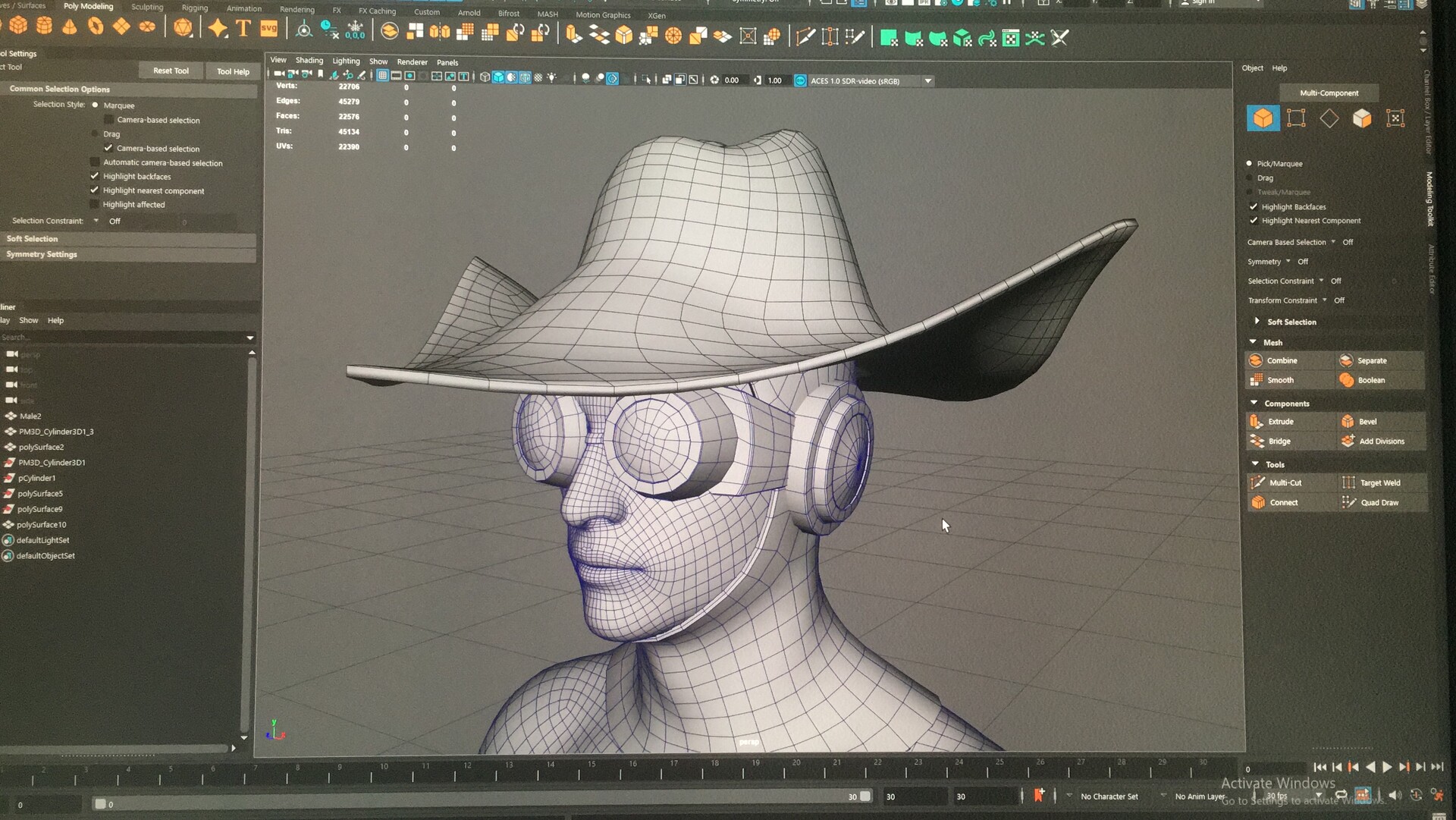Switch to the Sculpting shelf tab
The image size is (1456, 820).
[x=146, y=6]
